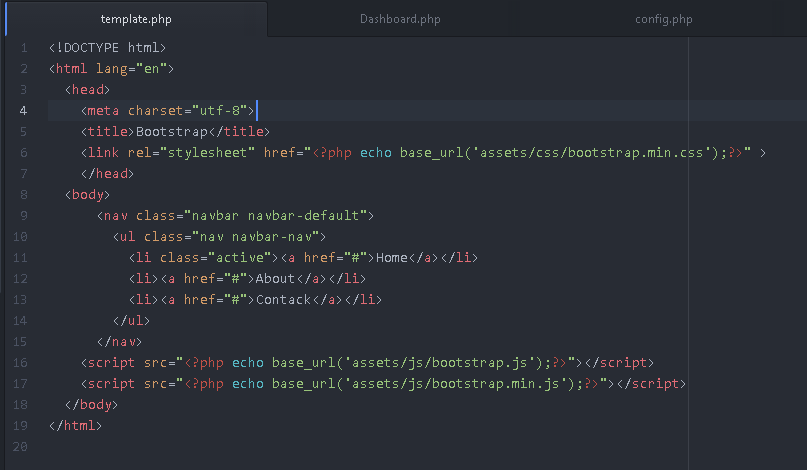Select the template.php tab
Viewport: 807px width, 470px height.
pos(136,19)
